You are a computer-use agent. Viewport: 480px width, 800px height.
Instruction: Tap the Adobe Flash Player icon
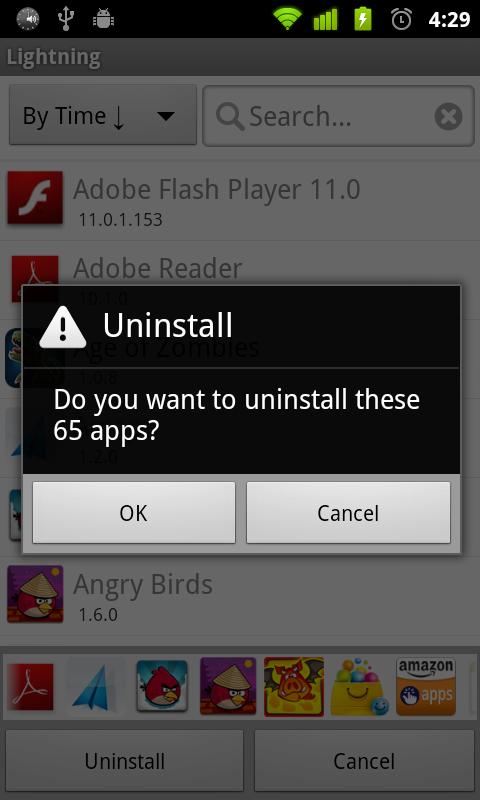[35, 197]
